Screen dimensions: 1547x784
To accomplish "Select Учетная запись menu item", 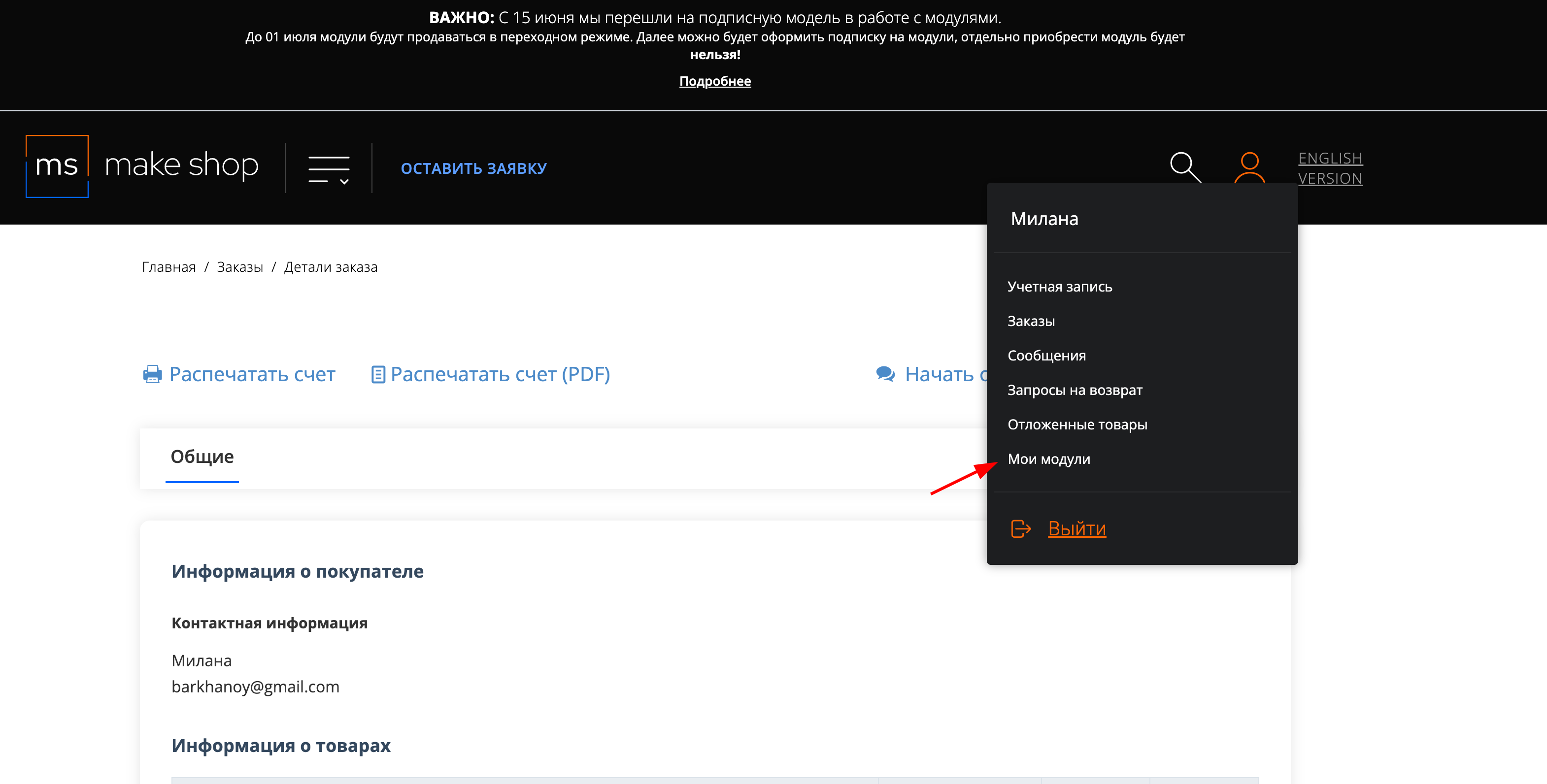I will click(1059, 287).
